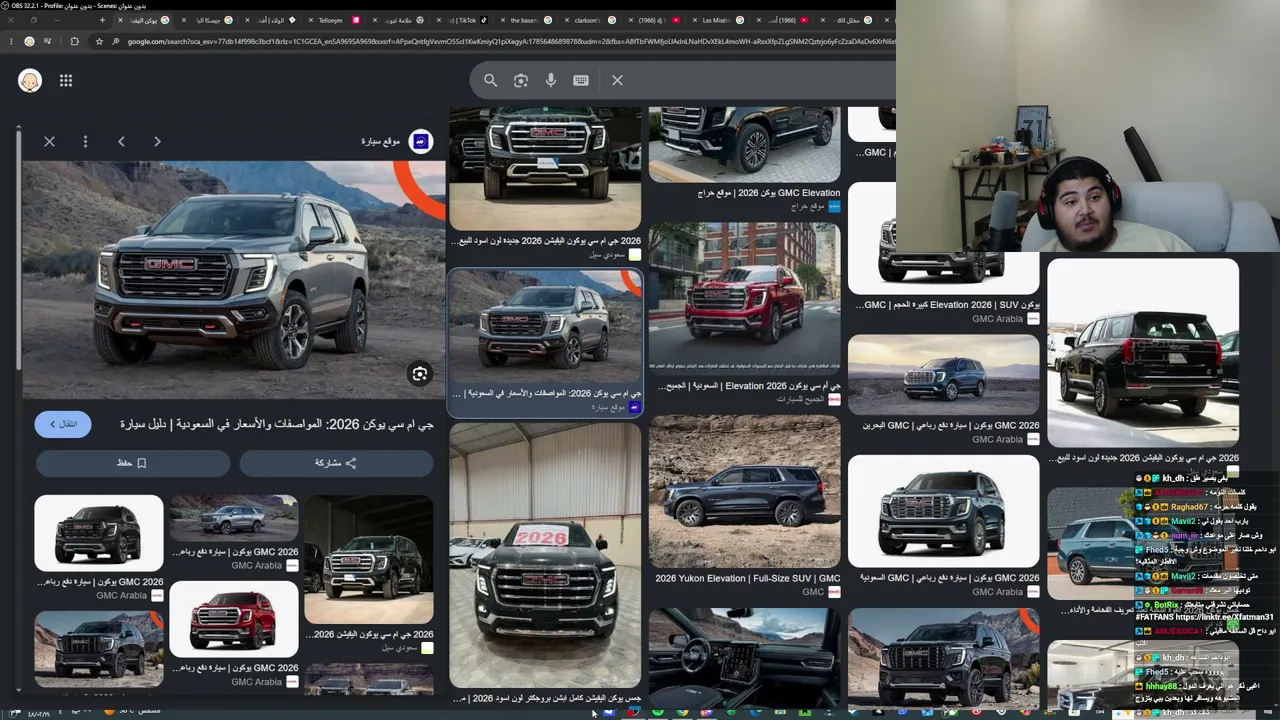The height and width of the screenshot is (720, 1280).
Task: Open the #FATFANS linktr.ee link in chat
Action: (1205, 617)
